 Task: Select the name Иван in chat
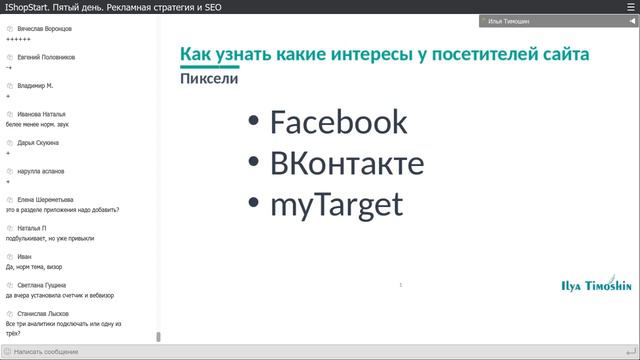click(x=24, y=257)
